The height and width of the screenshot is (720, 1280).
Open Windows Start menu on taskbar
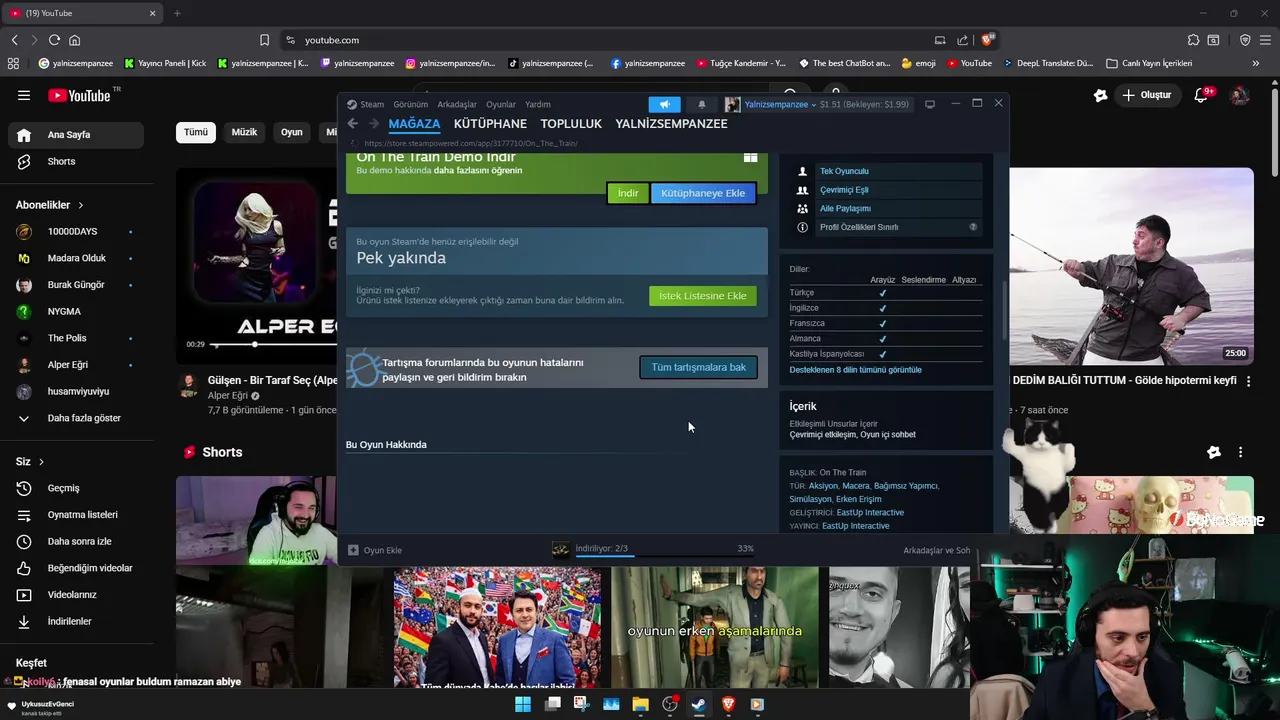pos(523,704)
